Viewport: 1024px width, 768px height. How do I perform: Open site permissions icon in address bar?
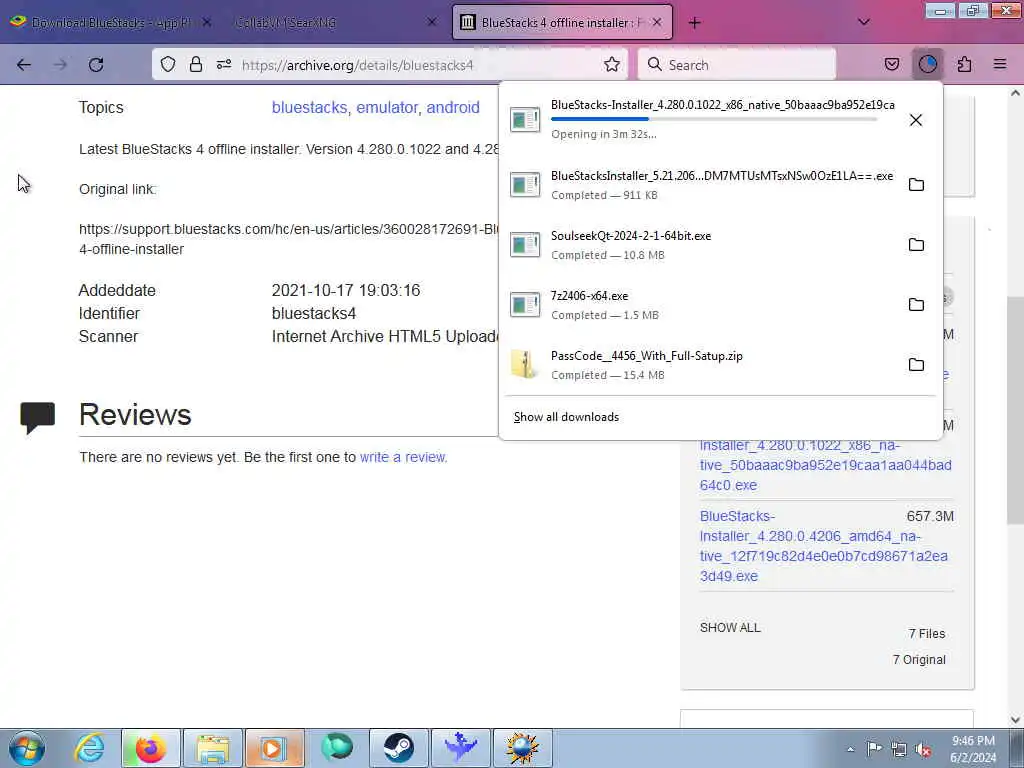224,64
